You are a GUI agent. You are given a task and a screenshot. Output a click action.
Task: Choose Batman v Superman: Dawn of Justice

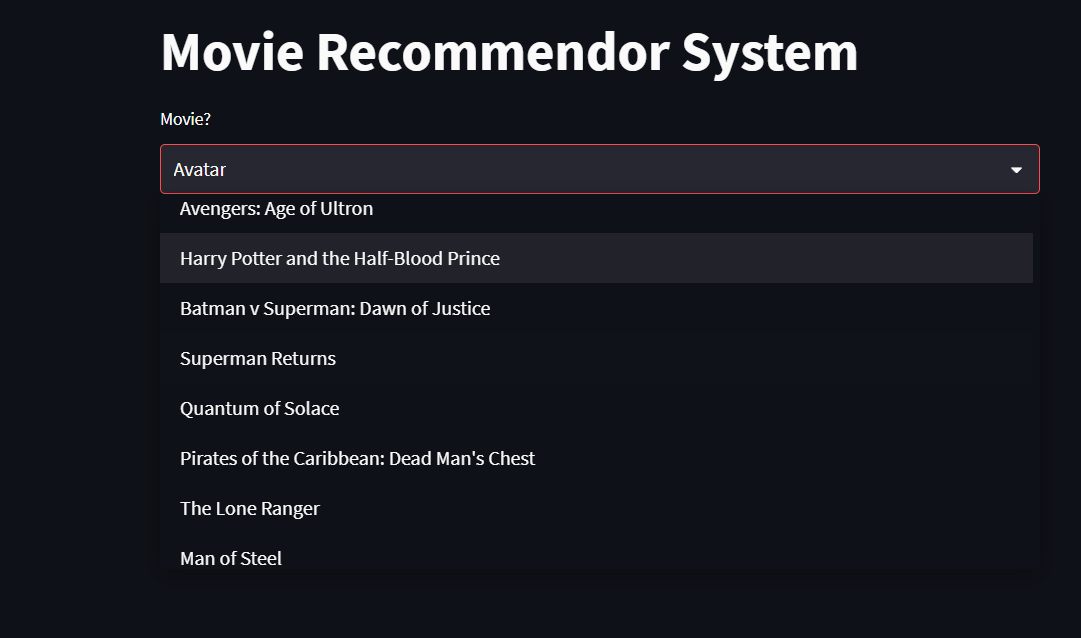click(334, 308)
